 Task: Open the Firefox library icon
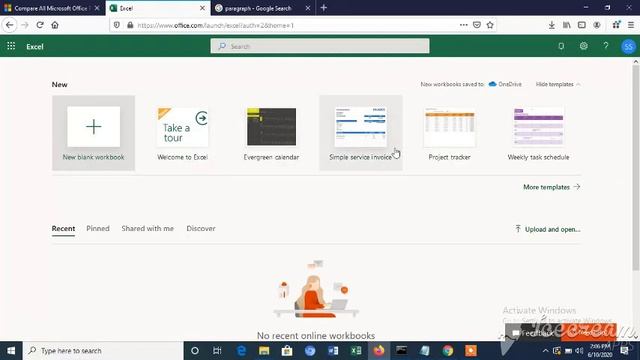(x=567, y=25)
